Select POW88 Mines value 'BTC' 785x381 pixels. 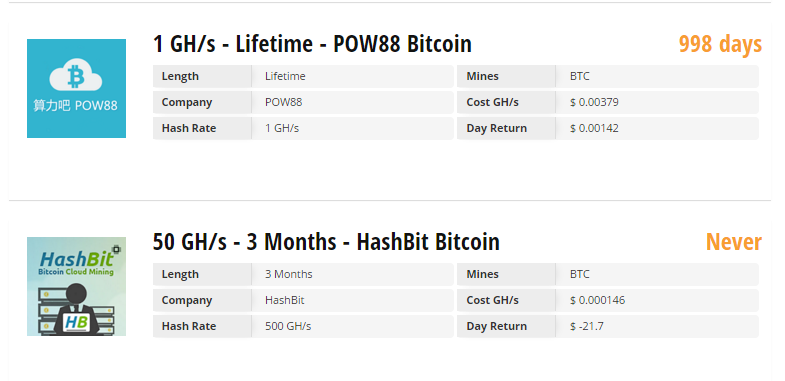(x=579, y=76)
